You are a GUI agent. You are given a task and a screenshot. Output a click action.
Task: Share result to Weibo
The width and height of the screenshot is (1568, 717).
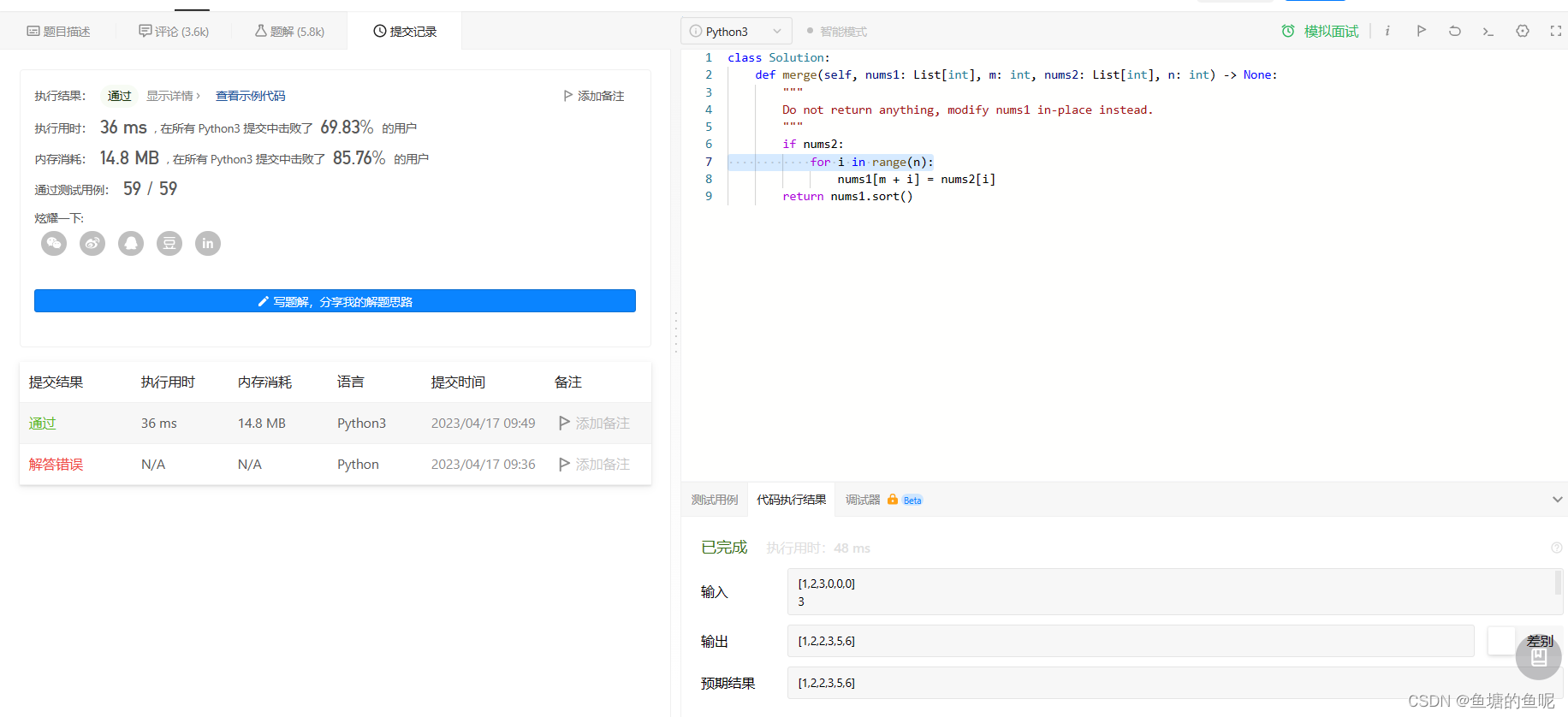point(92,244)
